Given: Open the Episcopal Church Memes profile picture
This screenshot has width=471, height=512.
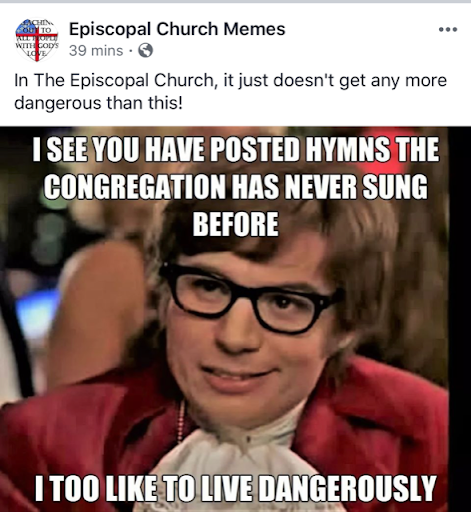Looking at the screenshot, I should 37,40.
